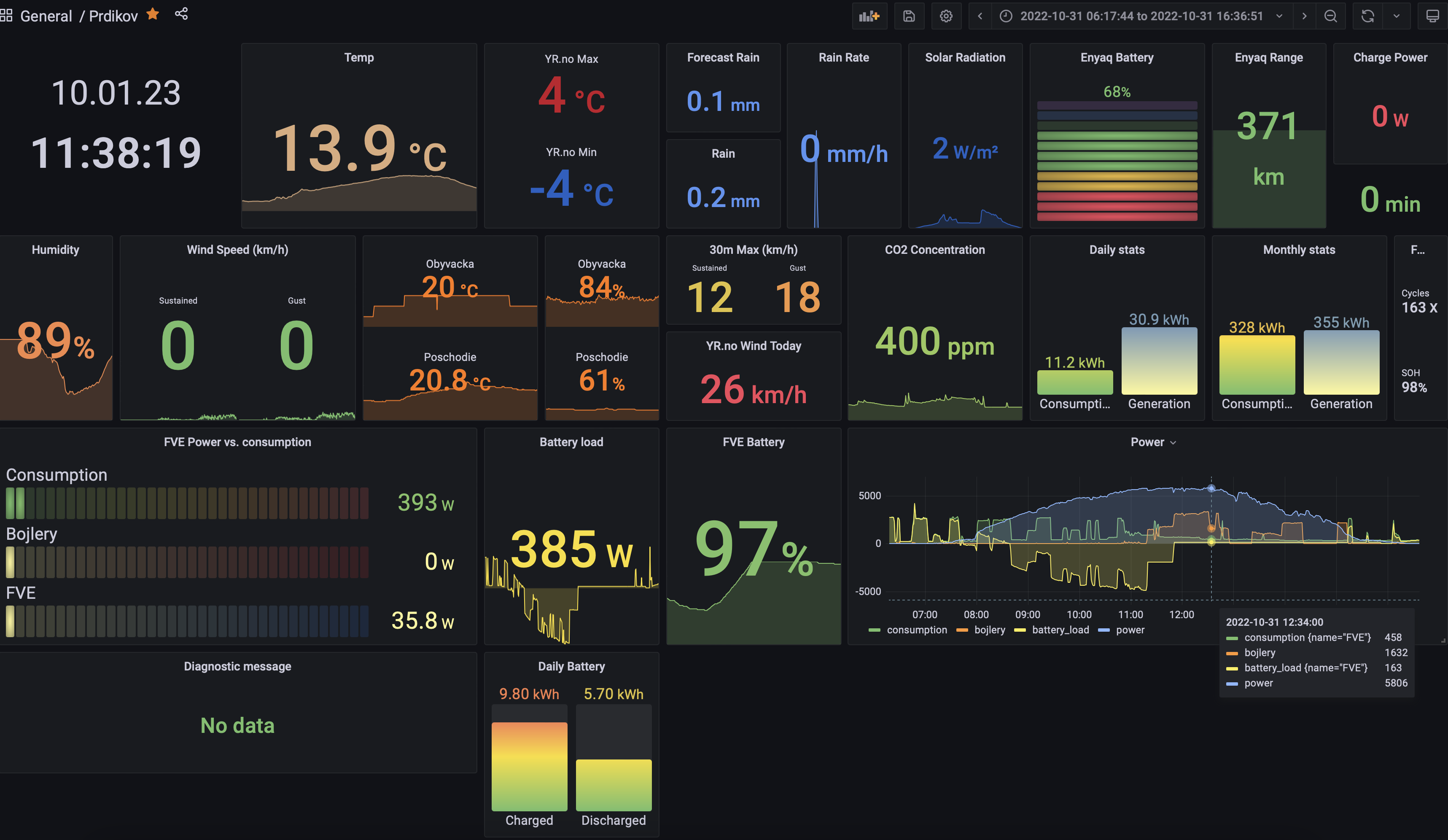Screen dimensions: 1448x840
Task: Zoom out the time range
Action: 1331,16
